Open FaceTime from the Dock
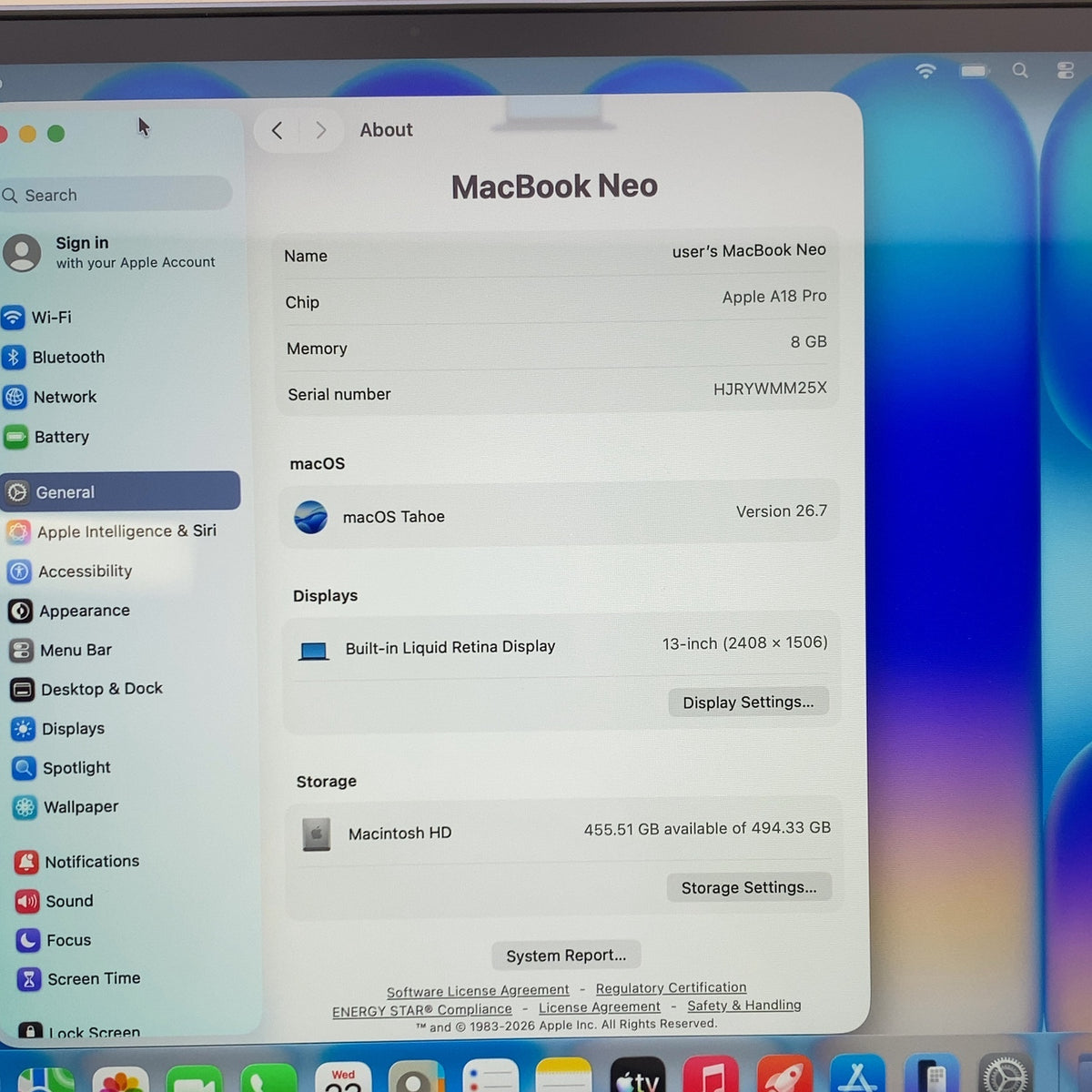The image size is (1092, 1092). click(194, 1079)
